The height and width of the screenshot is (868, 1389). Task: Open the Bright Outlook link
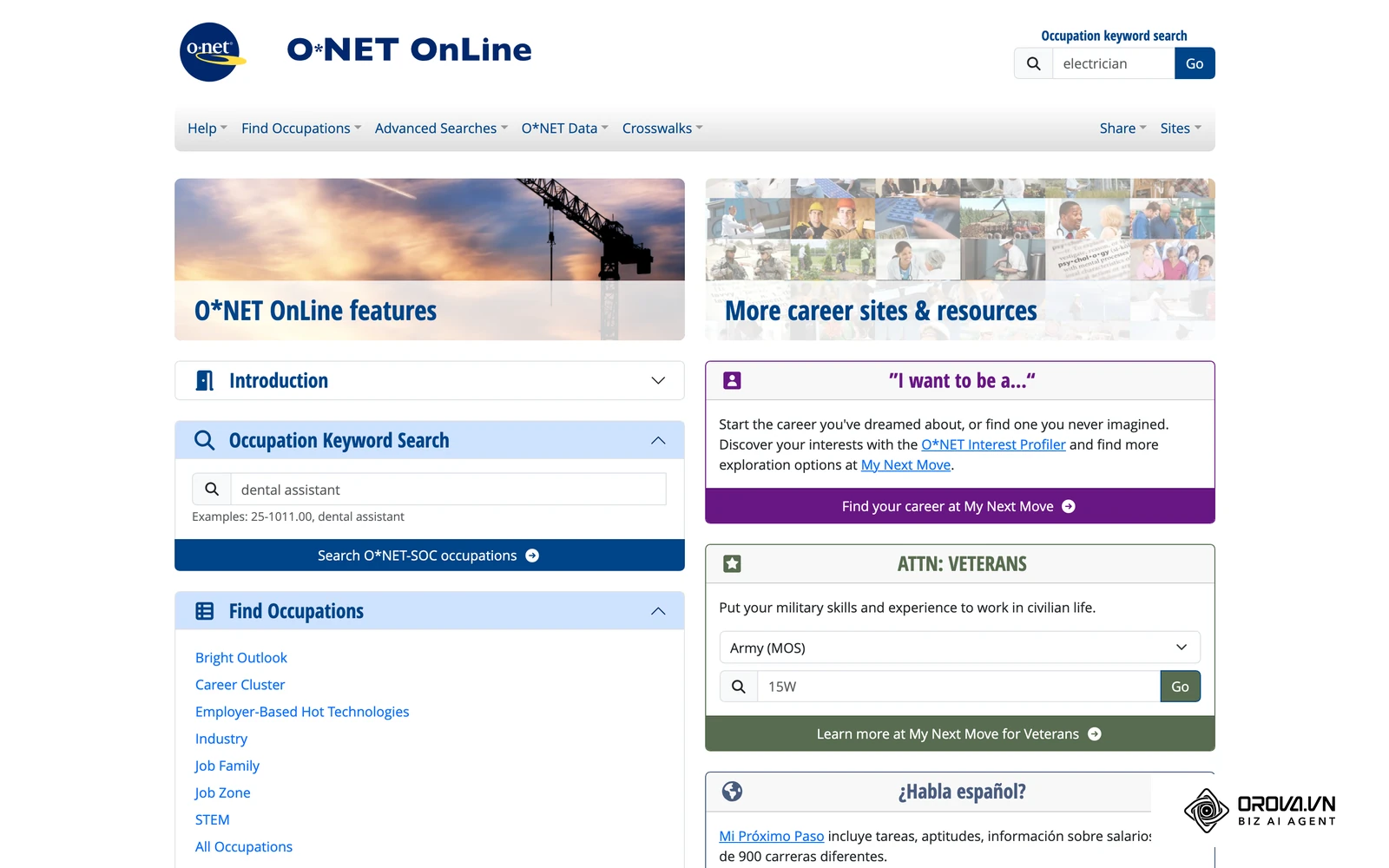pos(241,658)
